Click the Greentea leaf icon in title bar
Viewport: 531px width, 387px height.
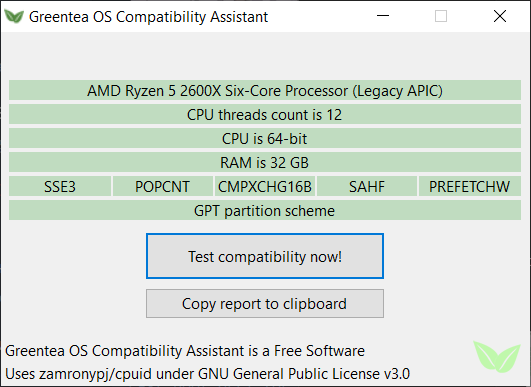tap(14, 16)
